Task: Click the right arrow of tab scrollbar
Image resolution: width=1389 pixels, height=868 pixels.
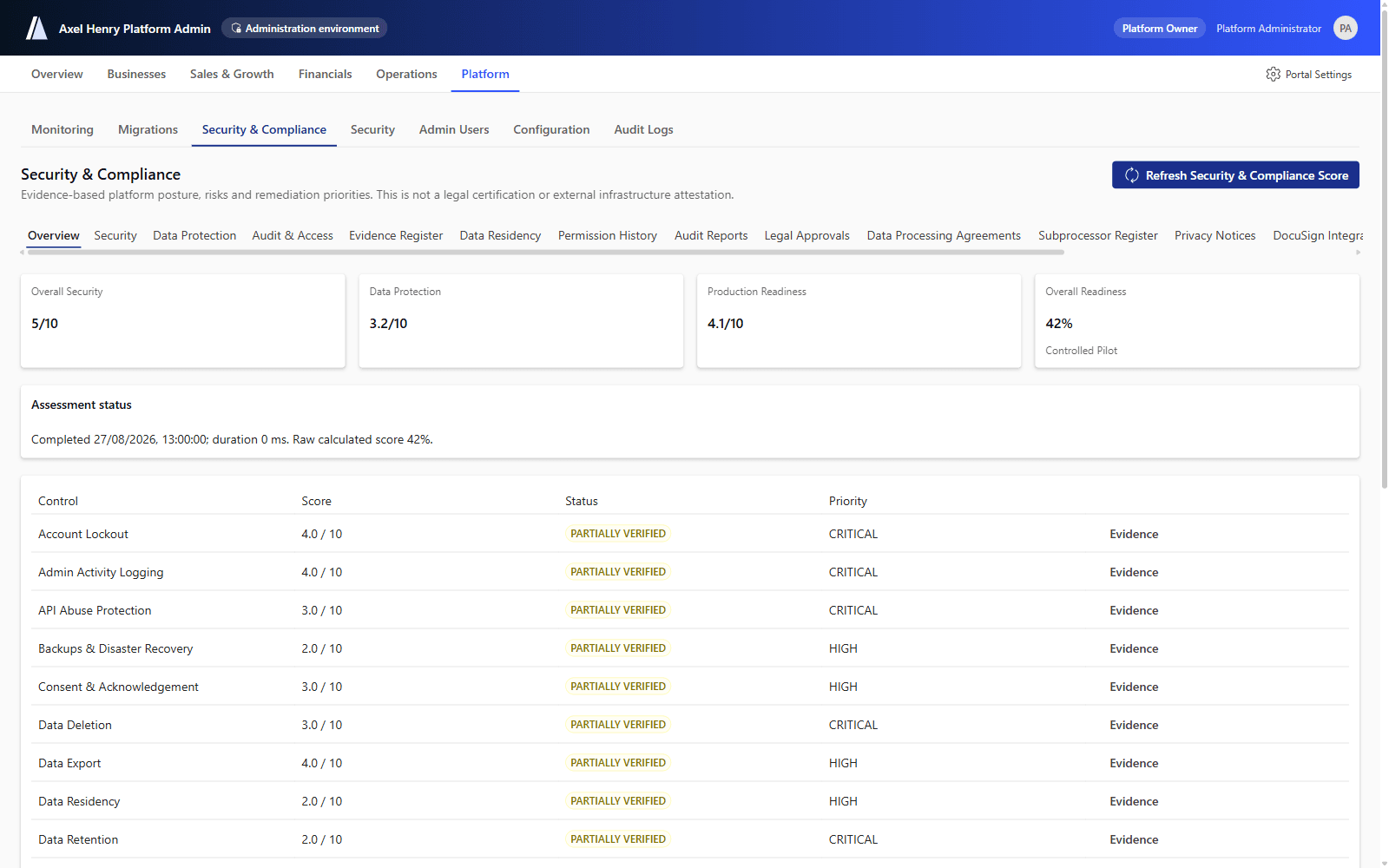Action: (1358, 253)
